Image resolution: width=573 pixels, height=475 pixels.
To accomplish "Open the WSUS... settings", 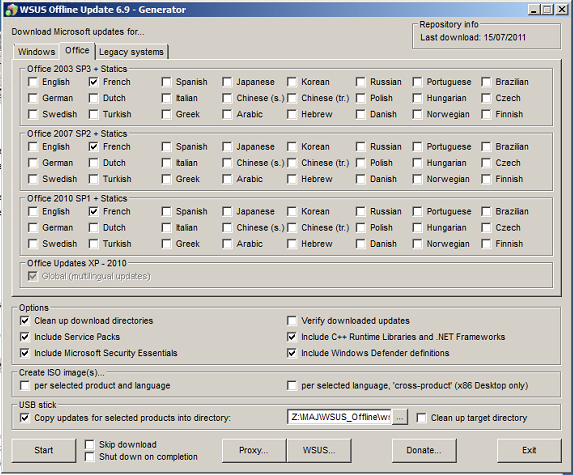I will coord(319,450).
